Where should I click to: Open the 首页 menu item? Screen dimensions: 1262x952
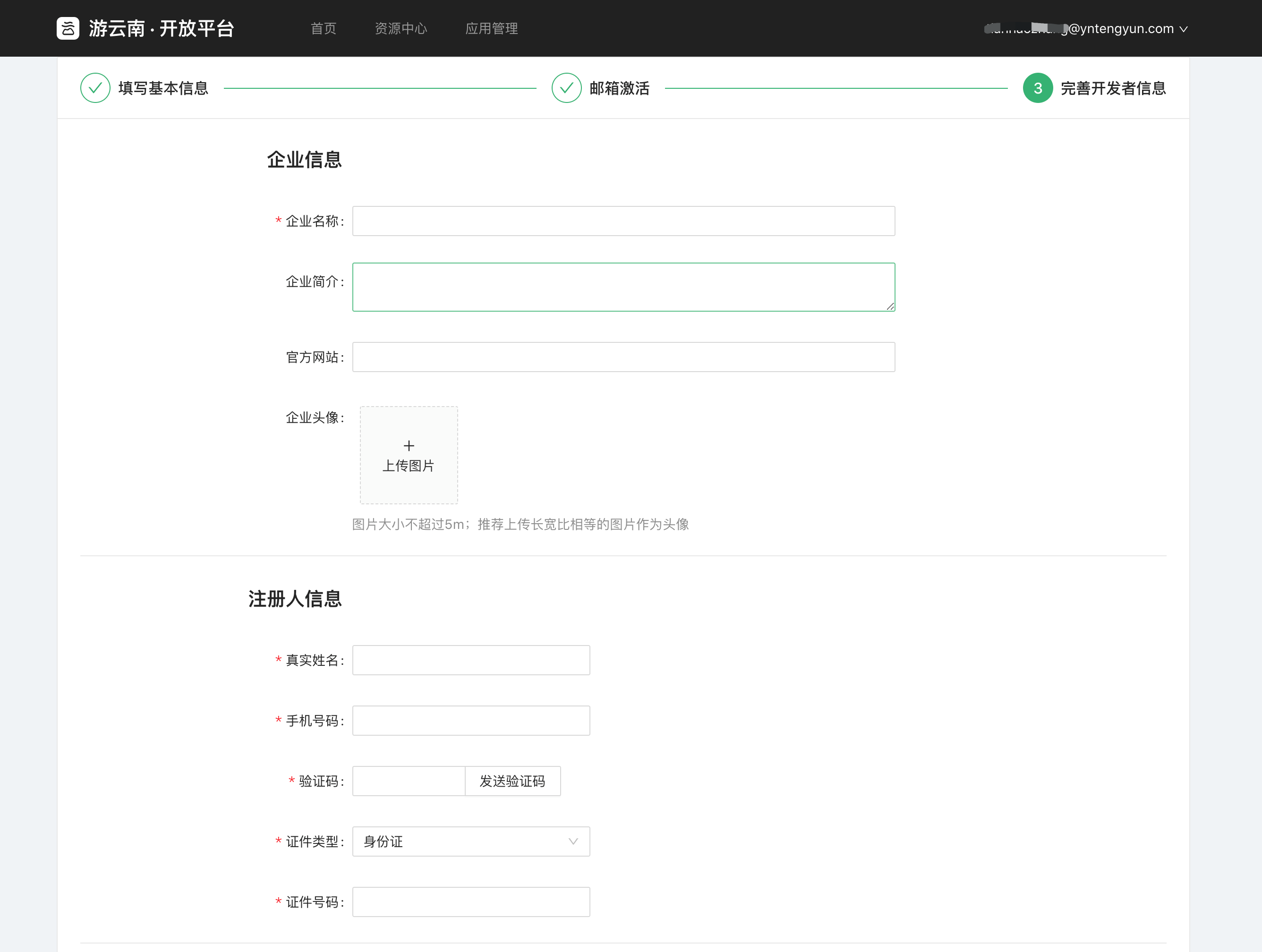coord(324,28)
